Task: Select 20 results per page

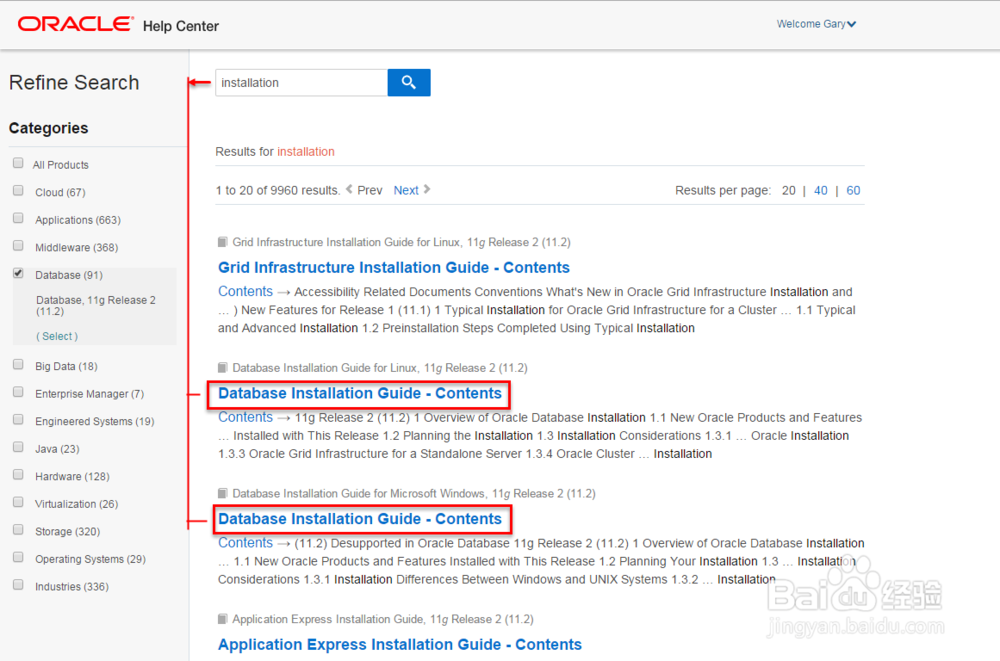Action: [x=789, y=190]
